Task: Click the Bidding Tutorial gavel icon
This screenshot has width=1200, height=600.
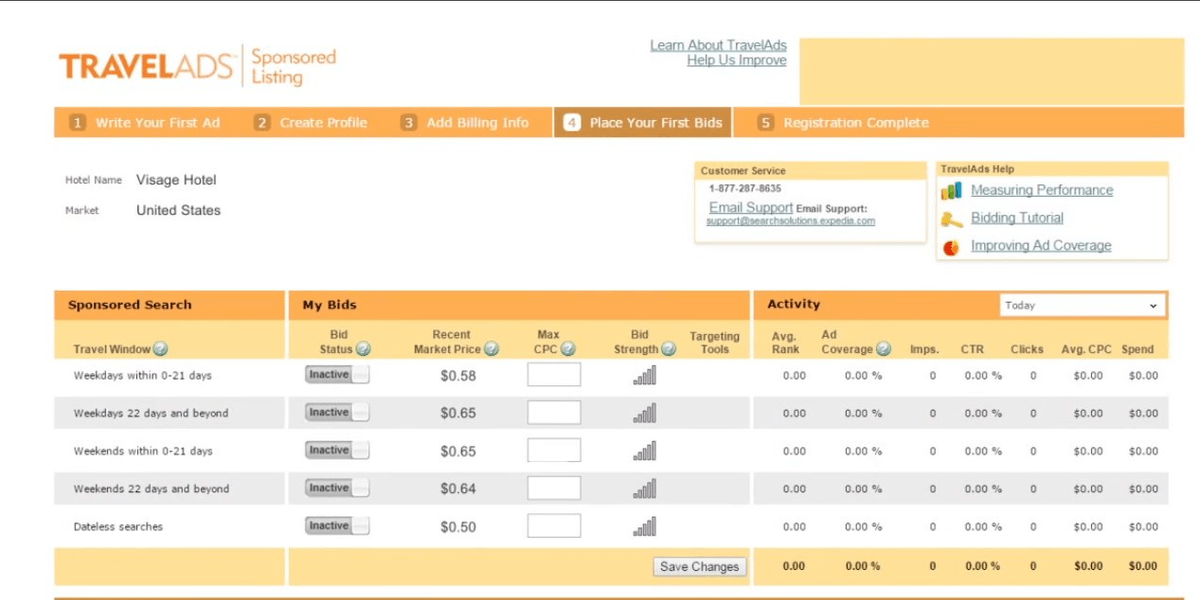Action: pyautogui.click(x=952, y=218)
